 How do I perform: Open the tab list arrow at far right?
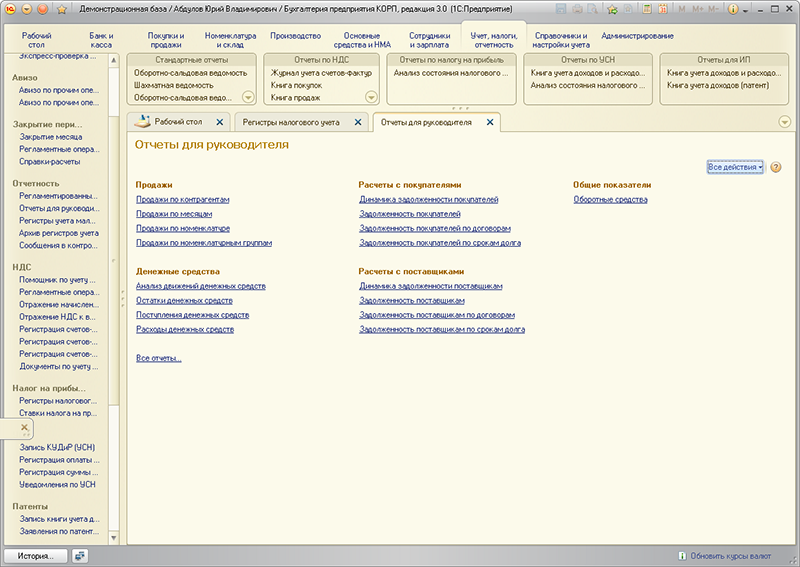point(784,122)
